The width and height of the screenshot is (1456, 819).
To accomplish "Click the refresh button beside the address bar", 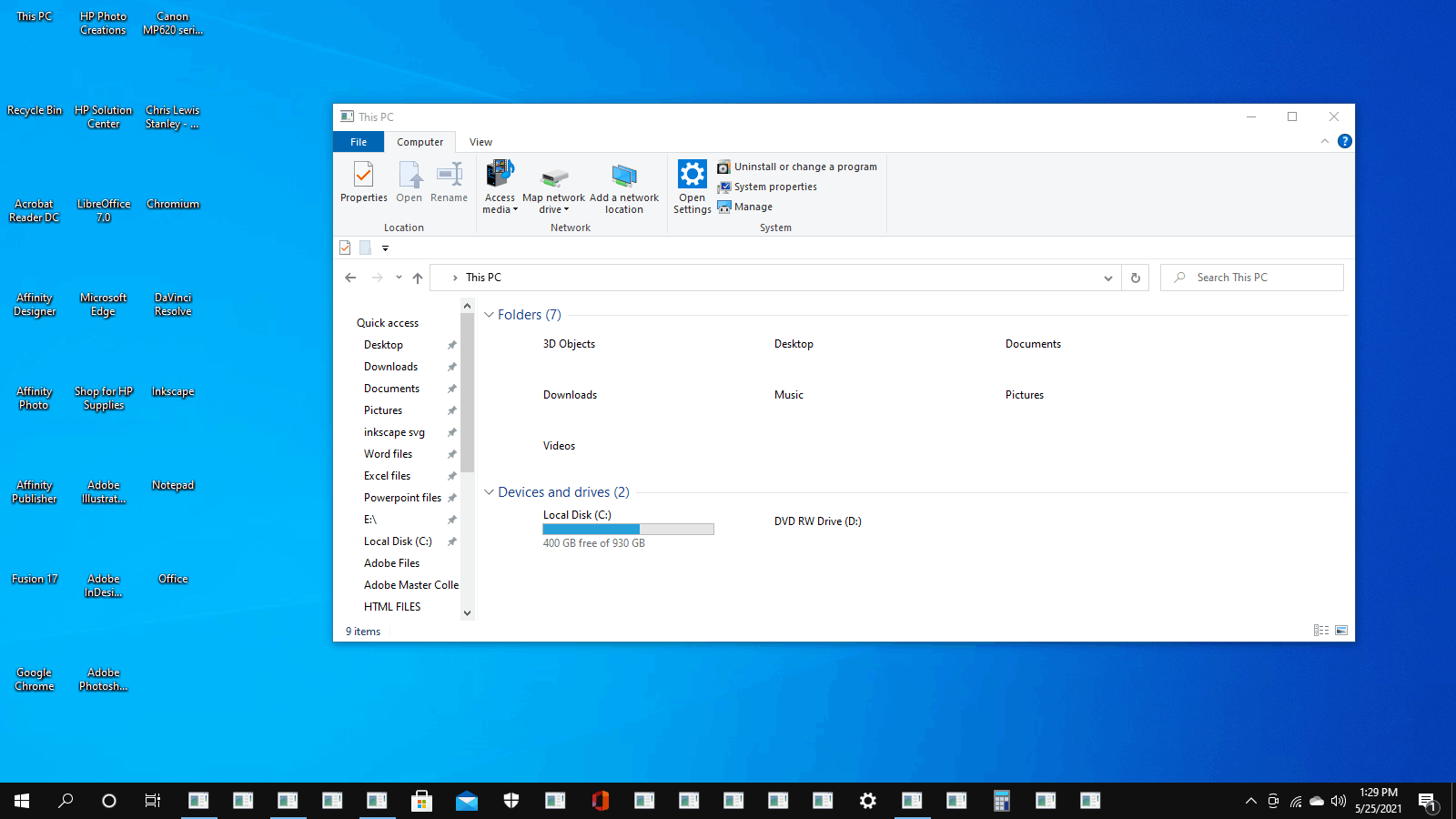I will tap(1135, 278).
